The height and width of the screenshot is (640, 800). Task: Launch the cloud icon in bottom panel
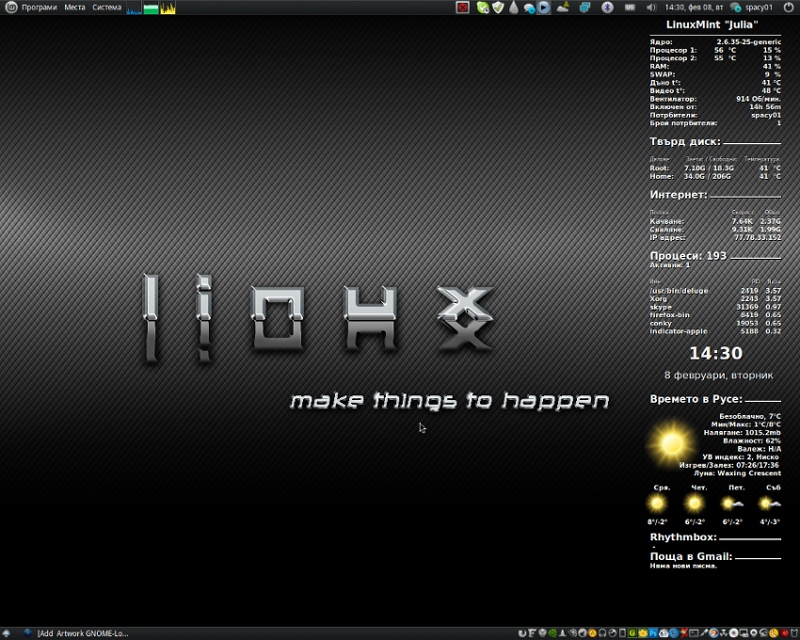point(663,633)
